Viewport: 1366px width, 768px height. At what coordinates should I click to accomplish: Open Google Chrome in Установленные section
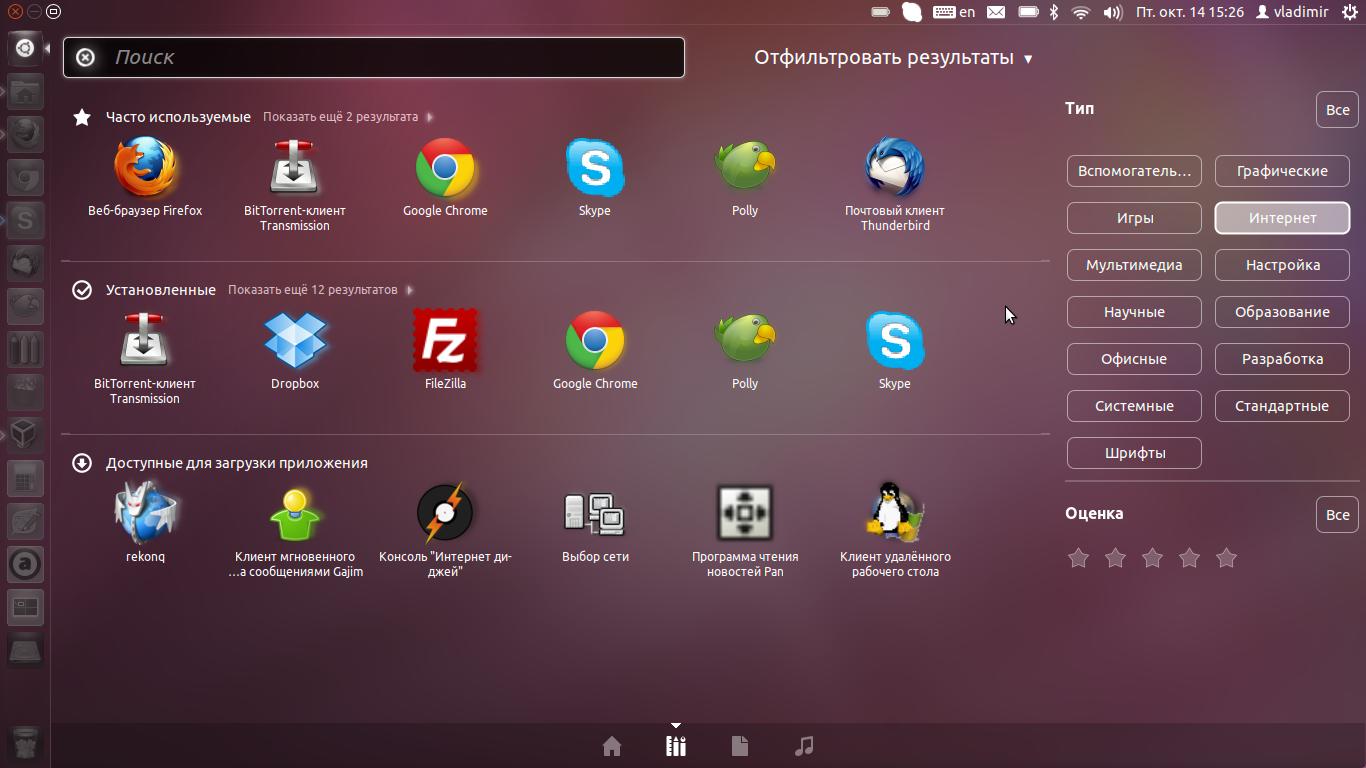point(595,351)
